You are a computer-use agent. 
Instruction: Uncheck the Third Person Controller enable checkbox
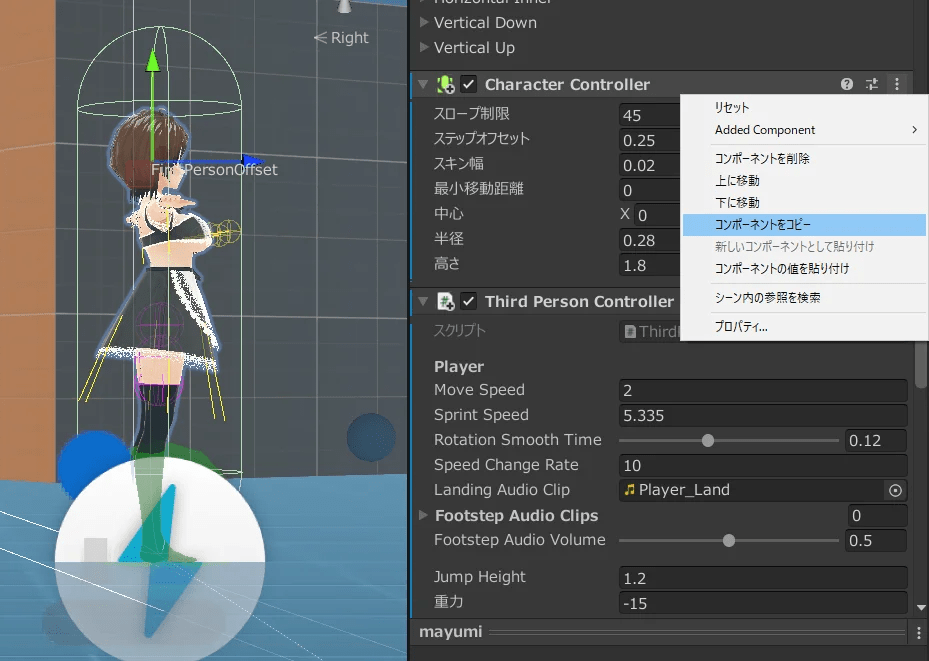tap(469, 301)
